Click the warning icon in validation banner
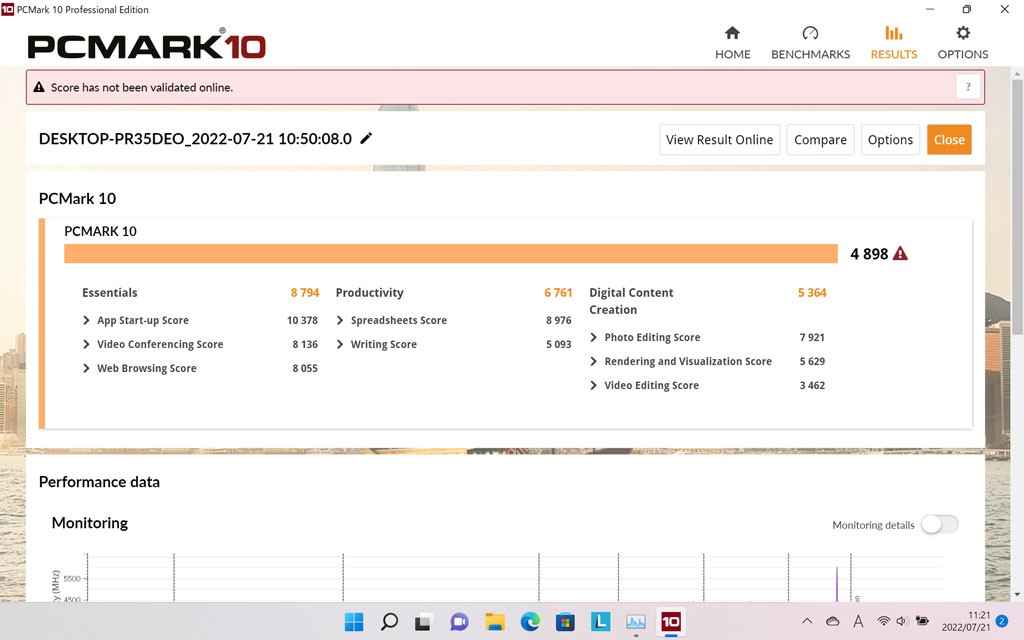The image size is (1024, 640). point(39,87)
